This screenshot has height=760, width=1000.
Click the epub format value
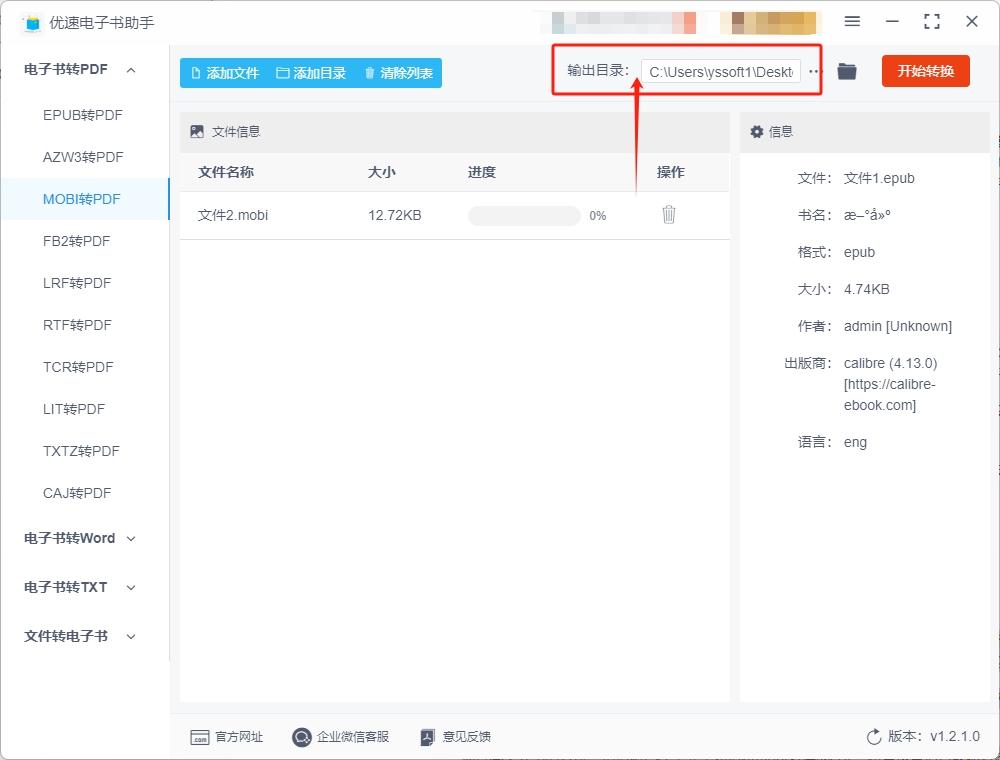click(x=859, y=252)
